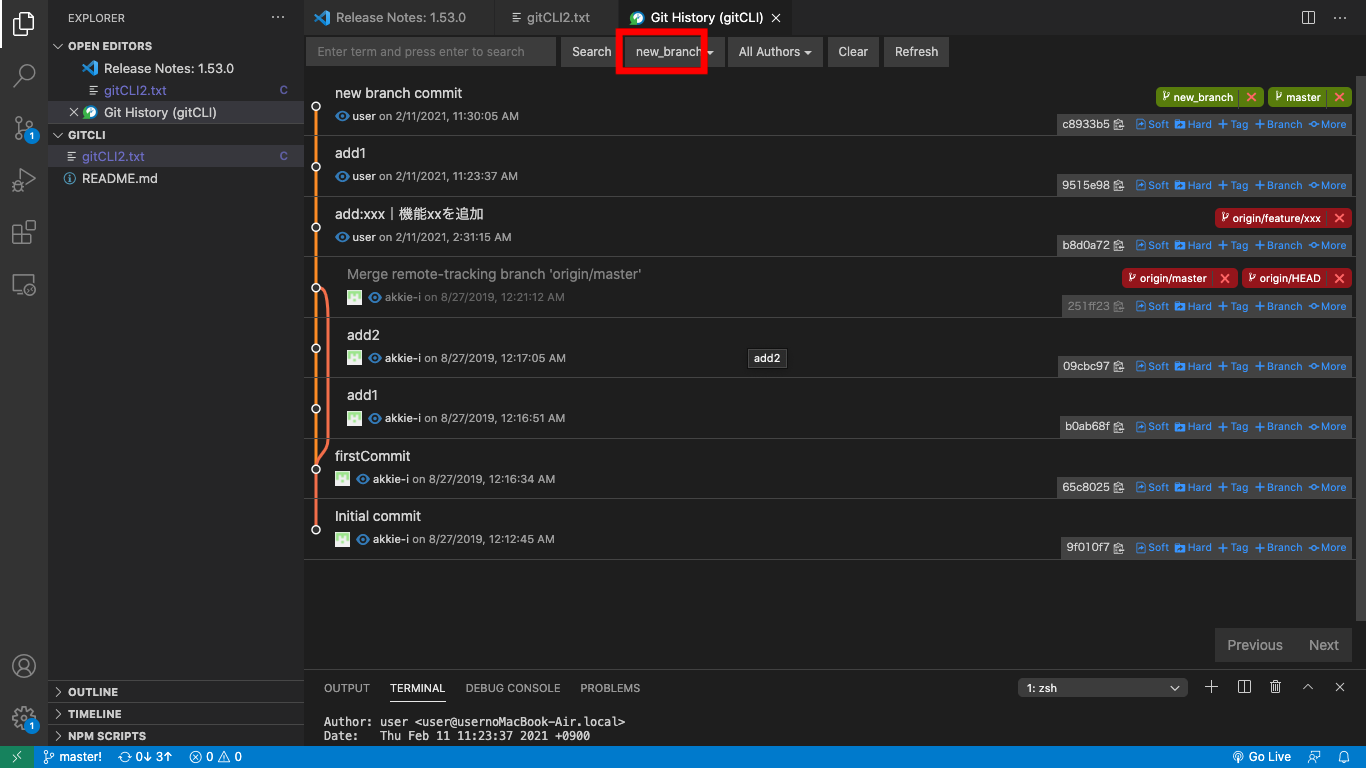Open the new_branch branch dropdown
The width and height of the screenshot is (1366, 768).
click(674, 52)
